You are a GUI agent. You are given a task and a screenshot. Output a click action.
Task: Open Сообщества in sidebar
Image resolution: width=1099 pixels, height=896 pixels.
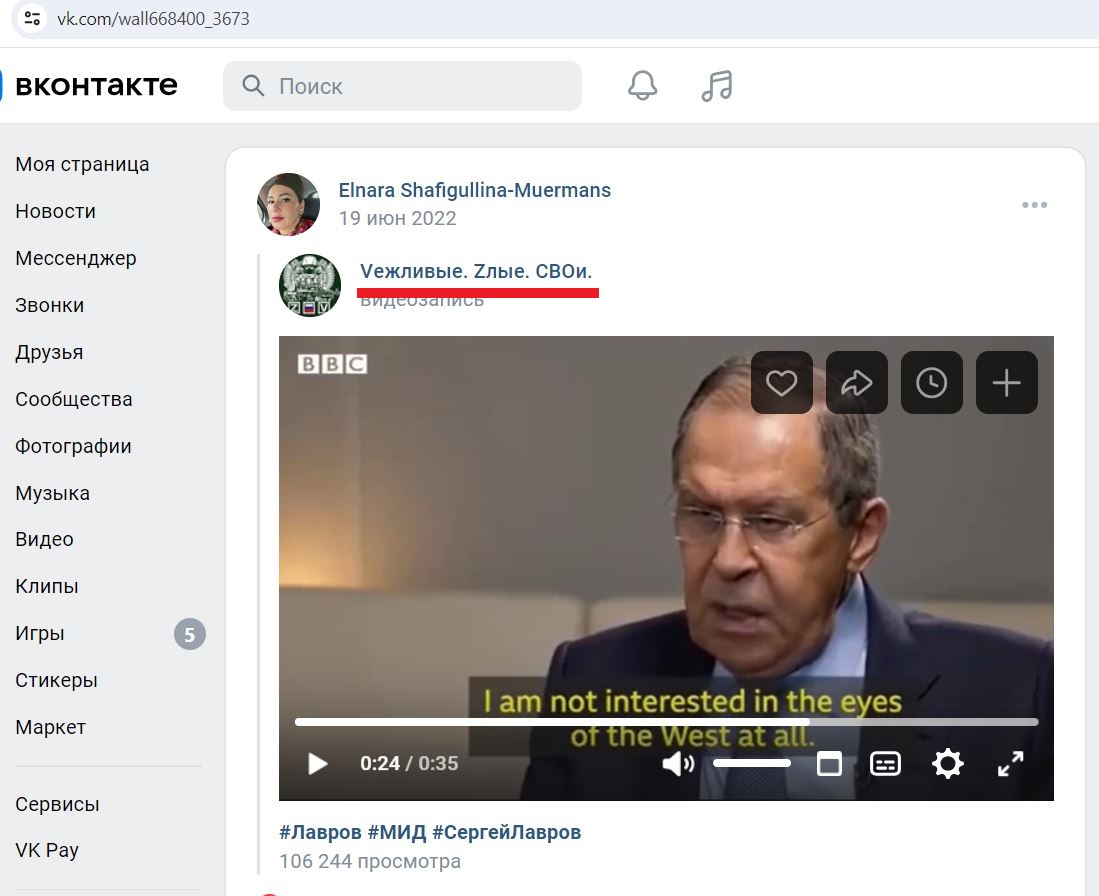point(74,399)
